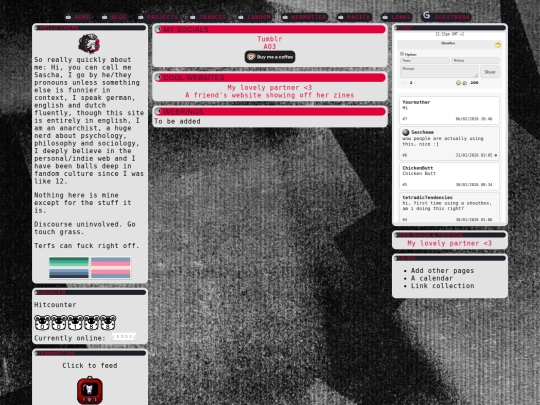Click into the shoutbox Message textarea
540x405 pixels.
(439, 72)
